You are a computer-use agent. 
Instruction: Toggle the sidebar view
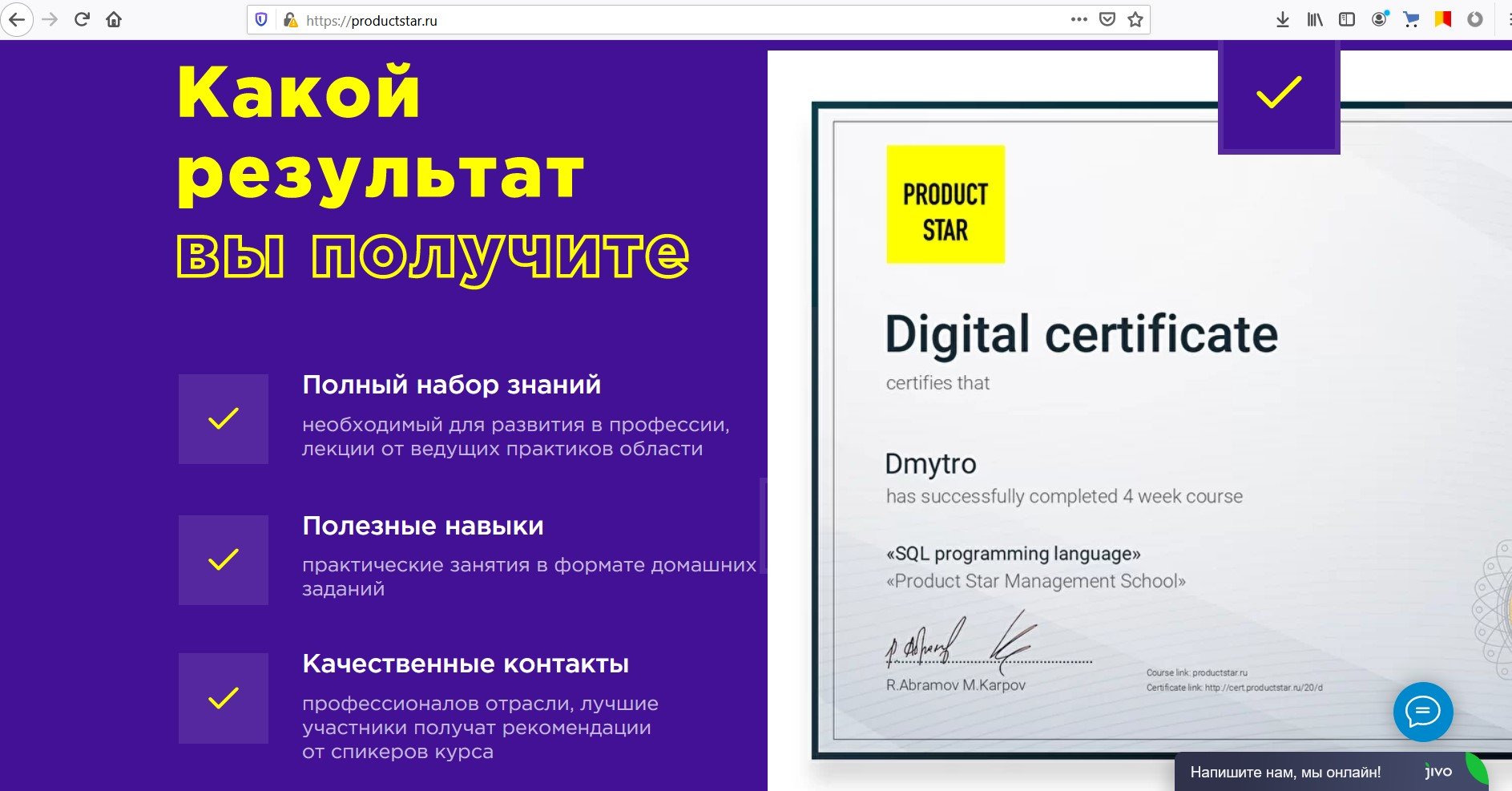1347,20
